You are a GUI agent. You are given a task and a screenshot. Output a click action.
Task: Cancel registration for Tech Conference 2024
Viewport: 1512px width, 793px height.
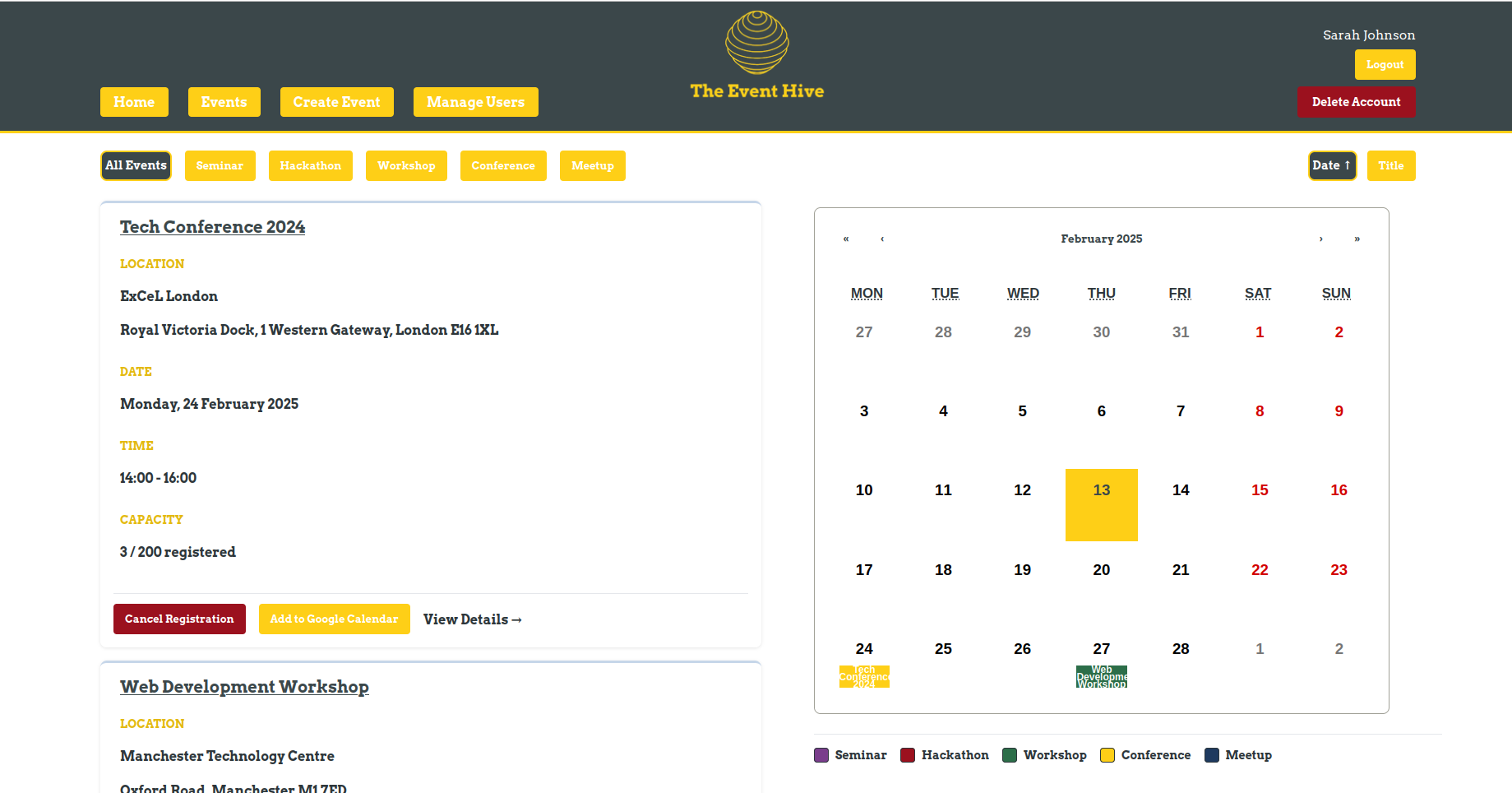pyautogui.click(x=179, y=619)
